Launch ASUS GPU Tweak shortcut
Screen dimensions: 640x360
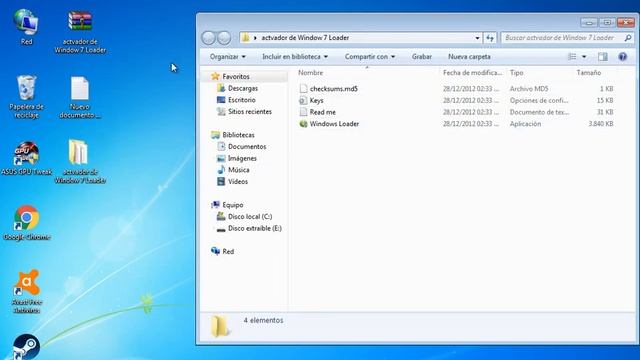27,158
